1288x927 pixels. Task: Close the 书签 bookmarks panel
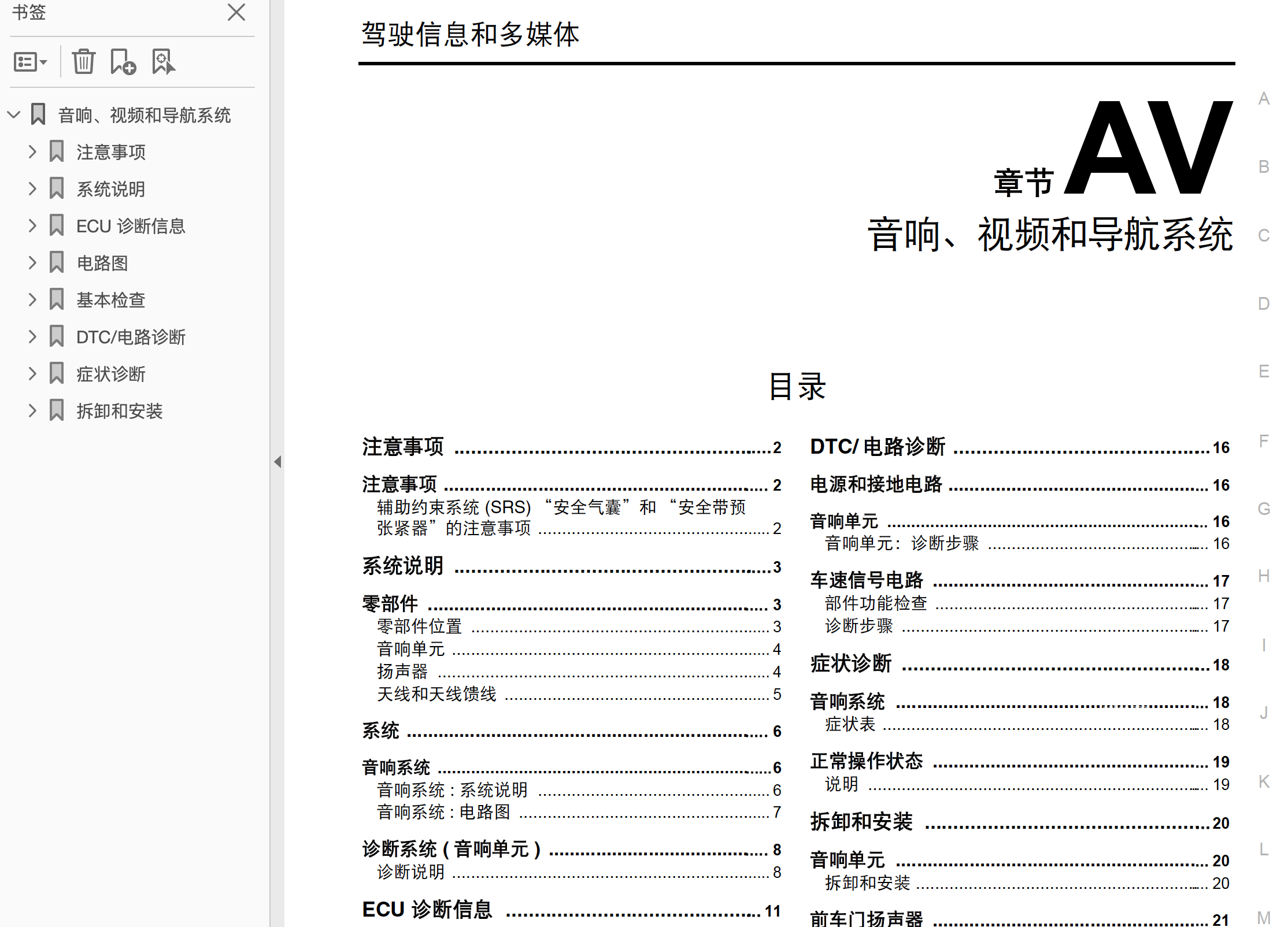coord(236,12)
